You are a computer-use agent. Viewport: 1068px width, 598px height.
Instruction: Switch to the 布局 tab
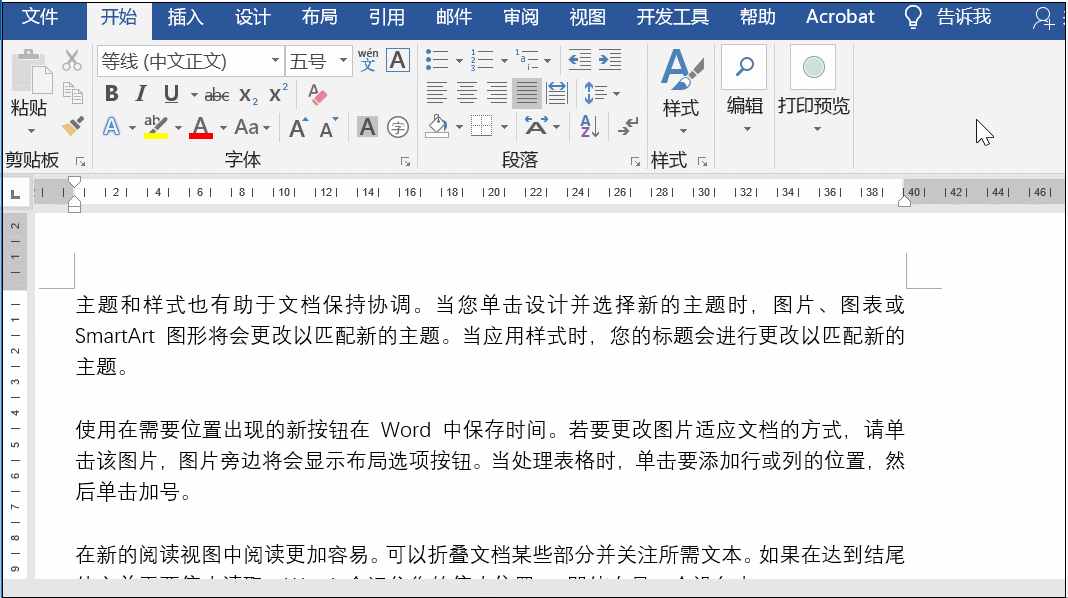[x=319, y=17]
